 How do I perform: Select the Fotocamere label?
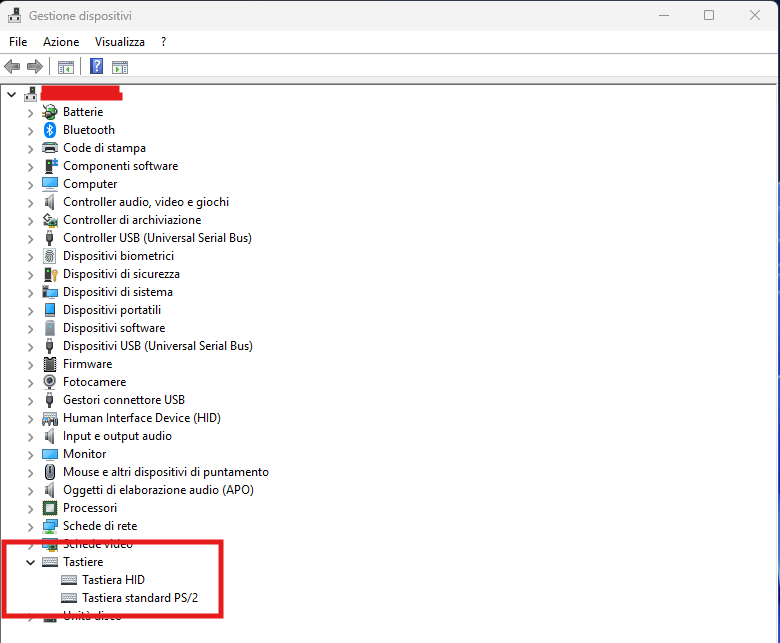coord(95,382)
